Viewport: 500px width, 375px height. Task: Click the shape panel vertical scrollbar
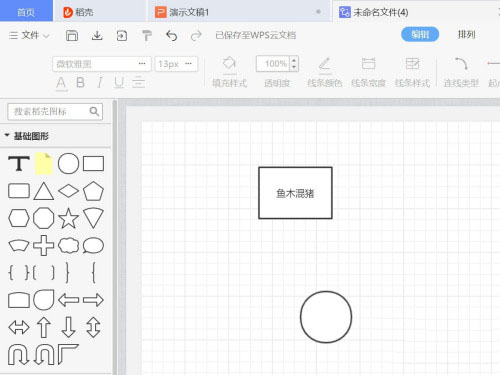click(x=115, y=237)
